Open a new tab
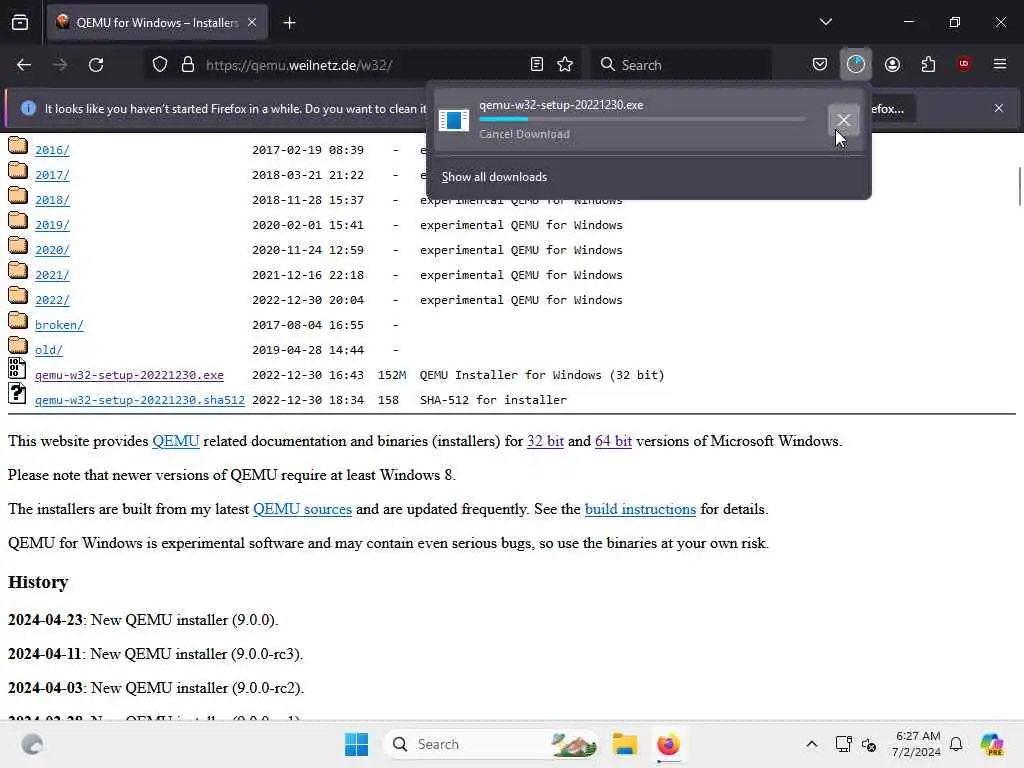The width and height of the screenshot is (1024, 768). click(x=289, y=23)
